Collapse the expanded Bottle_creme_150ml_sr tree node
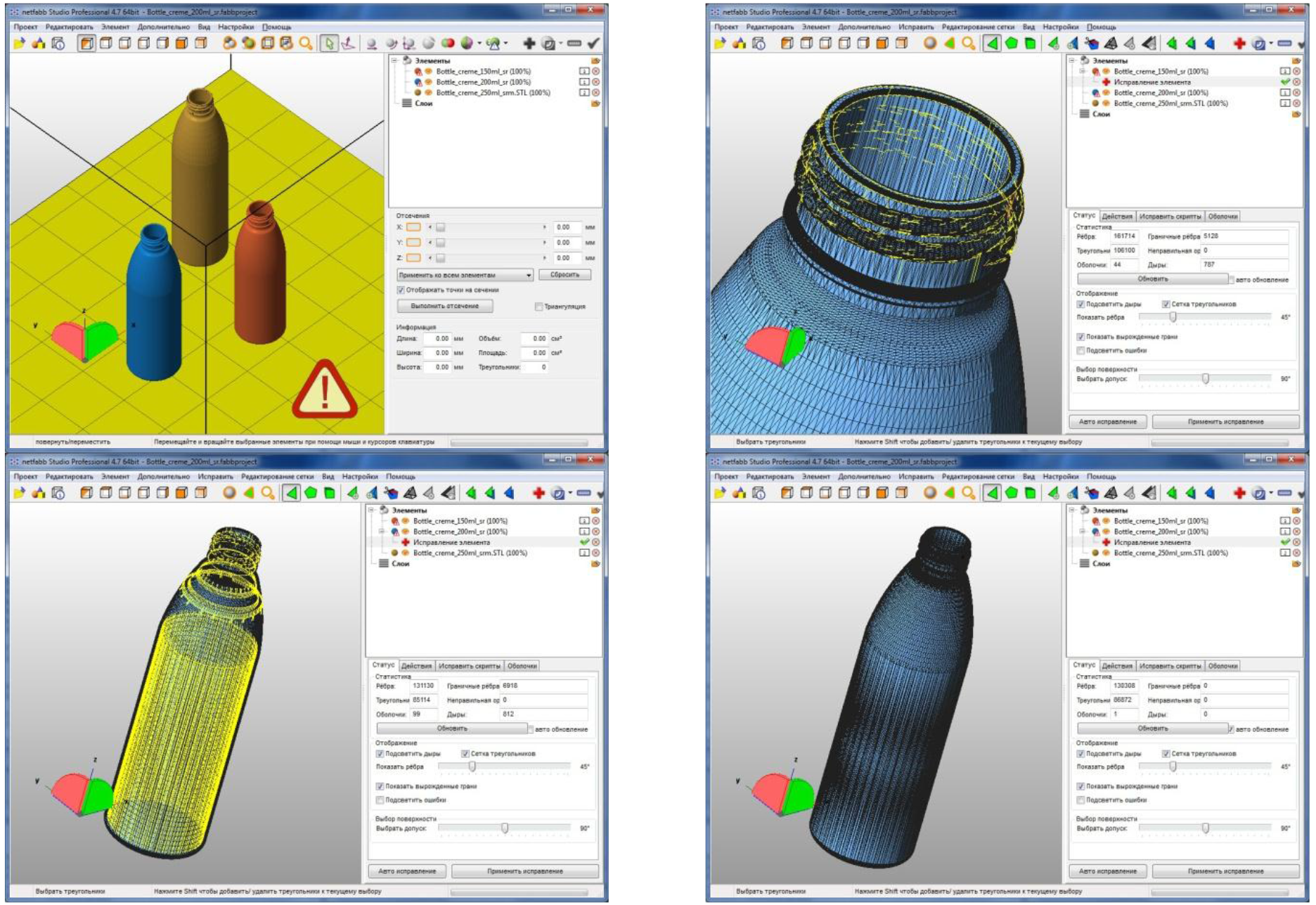1316x905 pixels. click(x=1083, y=72)
